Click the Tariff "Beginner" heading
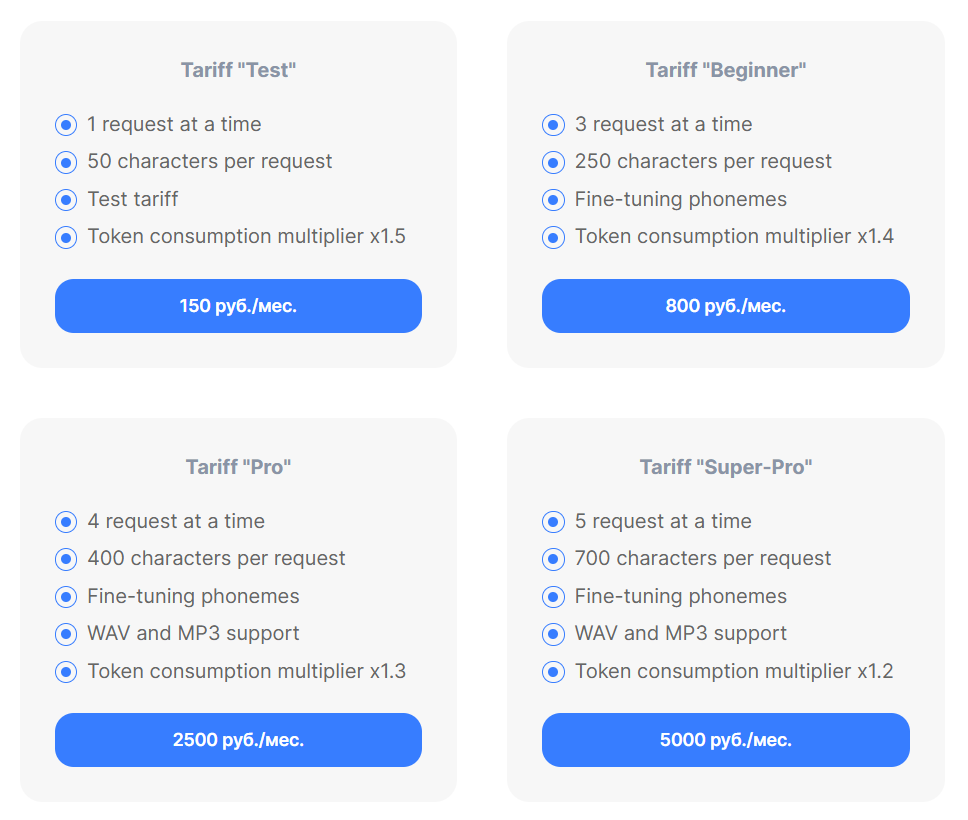 tap(725, 70)
